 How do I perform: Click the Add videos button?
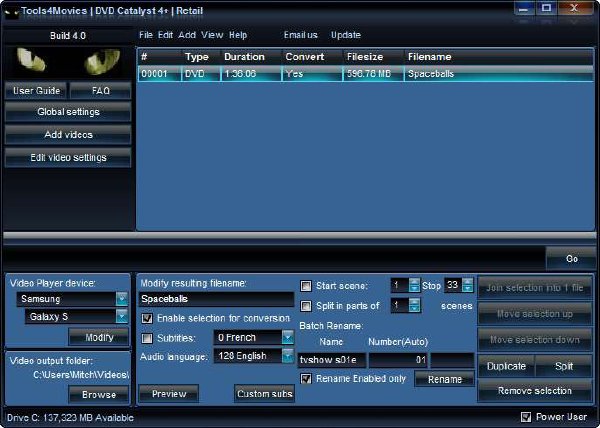(68, 135)
